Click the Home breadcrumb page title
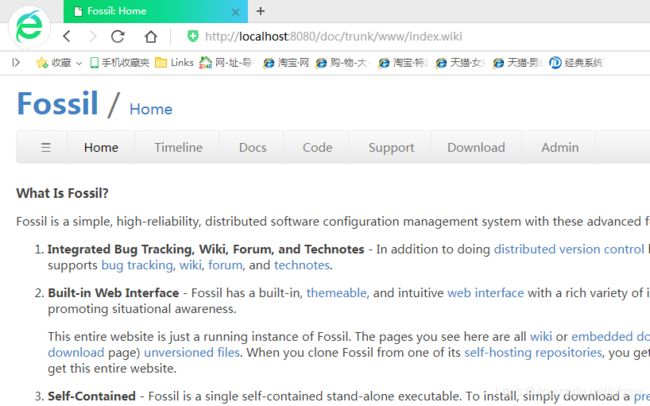The height and width of the screenshot is (406, 650). pos(151,109)
